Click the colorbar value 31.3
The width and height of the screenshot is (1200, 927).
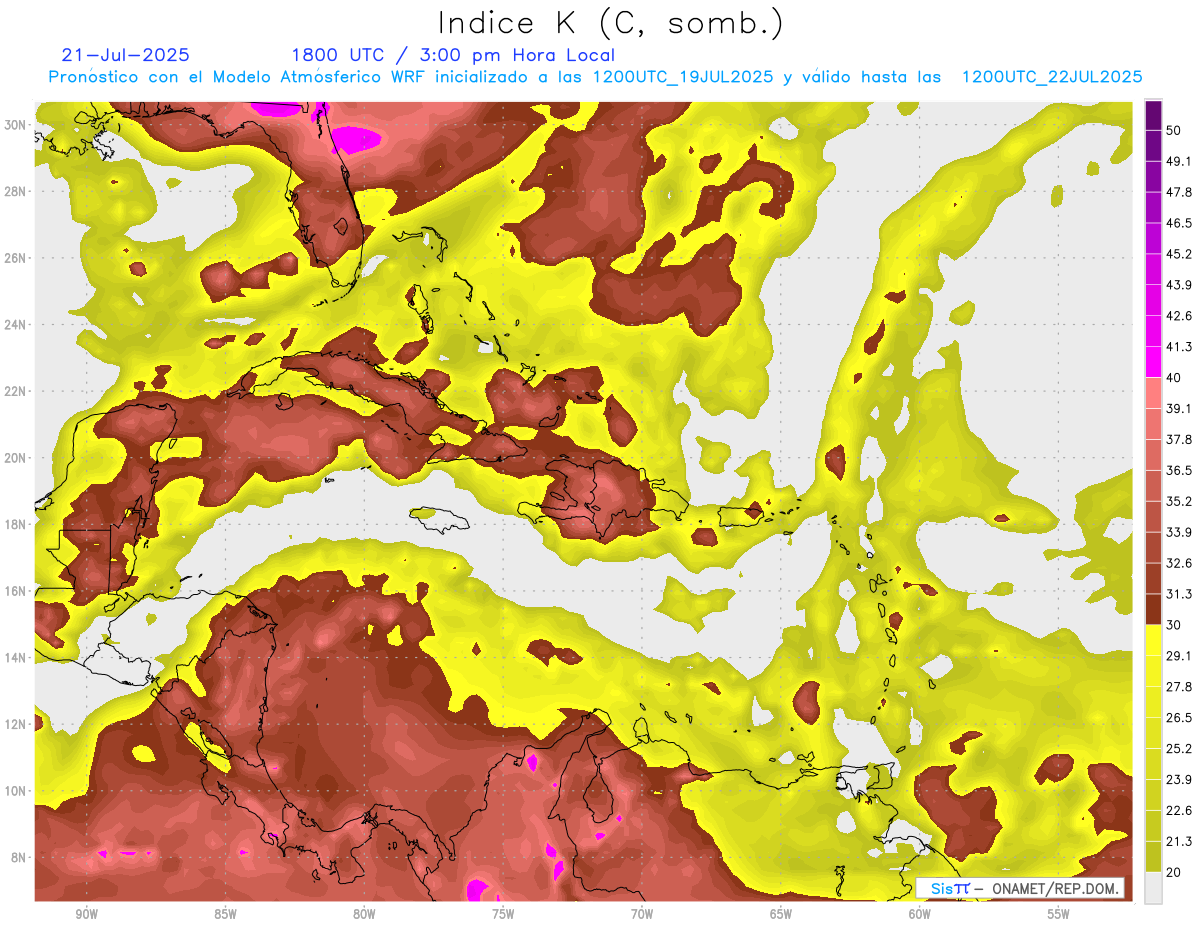pos(1179,594)
